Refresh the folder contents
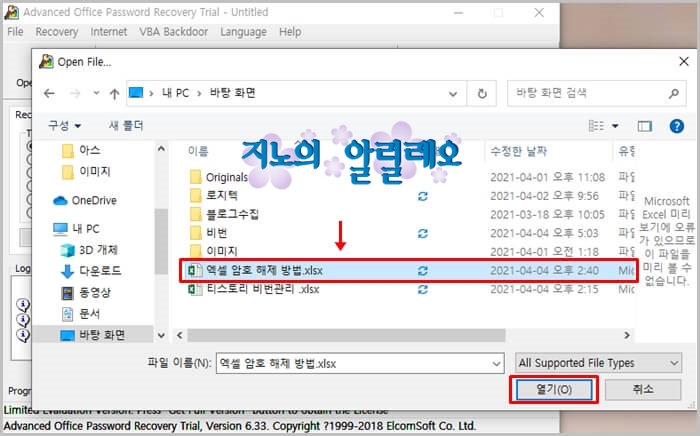700x436 pixels. point(482,94)
